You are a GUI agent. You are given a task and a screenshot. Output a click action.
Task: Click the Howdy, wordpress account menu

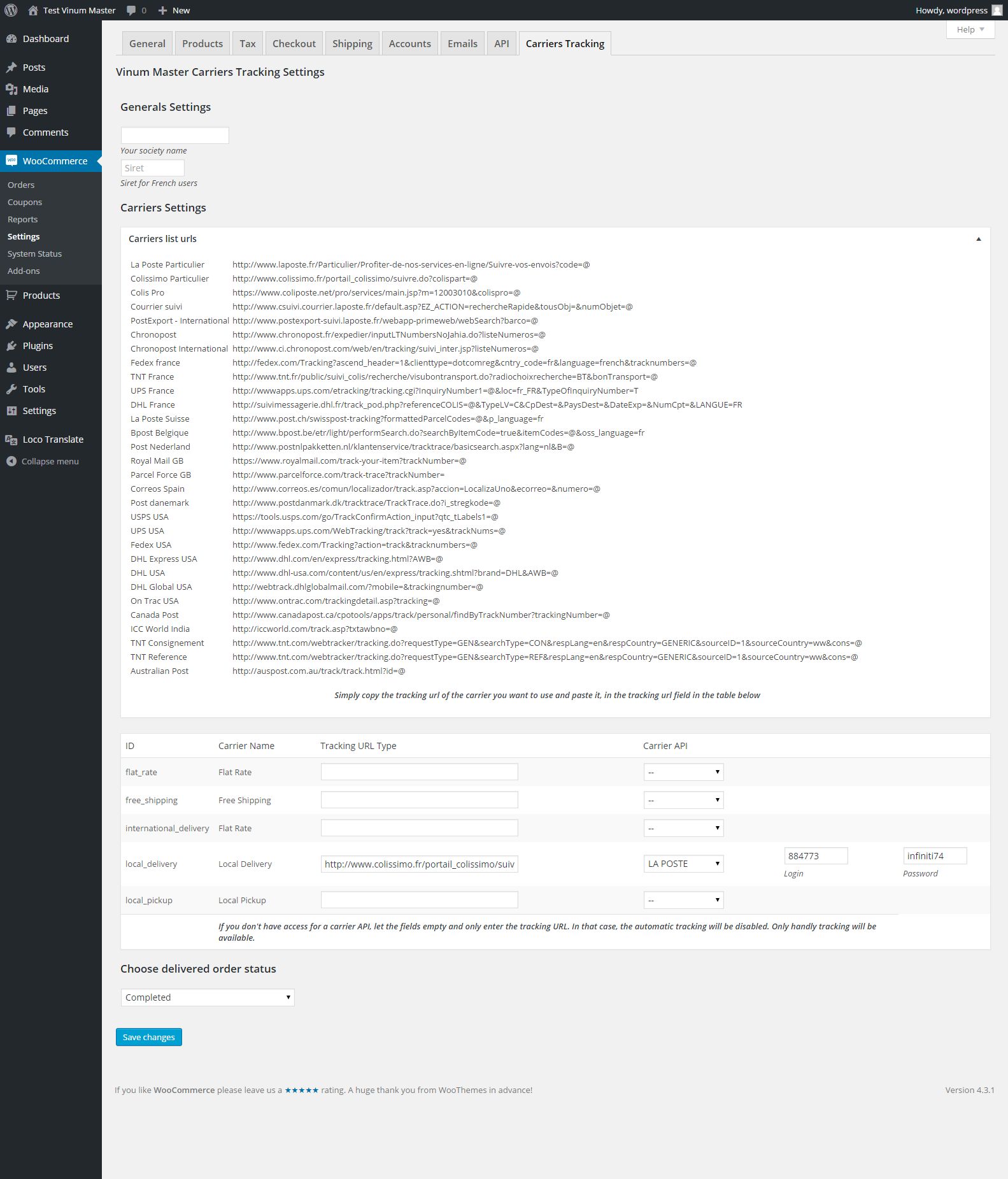coord(958,10)
